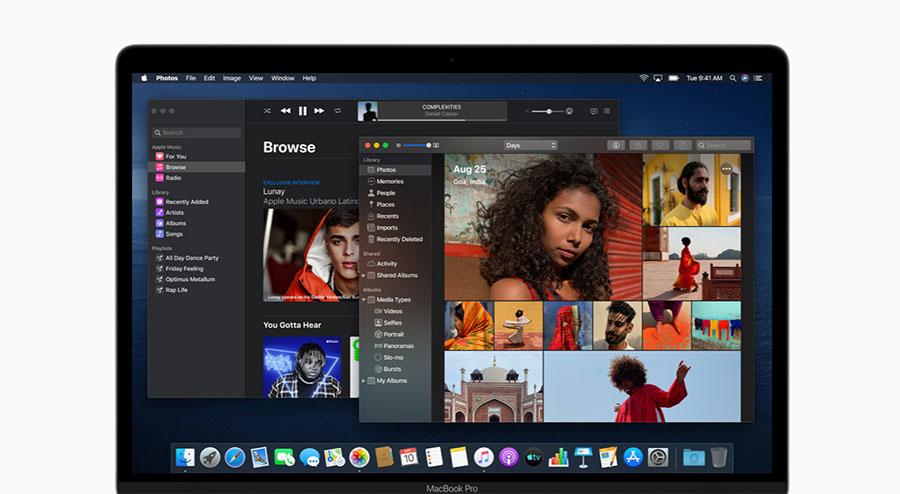
Task: Open the Days view dropdown in Photos
Action: (x=530, y=145)
